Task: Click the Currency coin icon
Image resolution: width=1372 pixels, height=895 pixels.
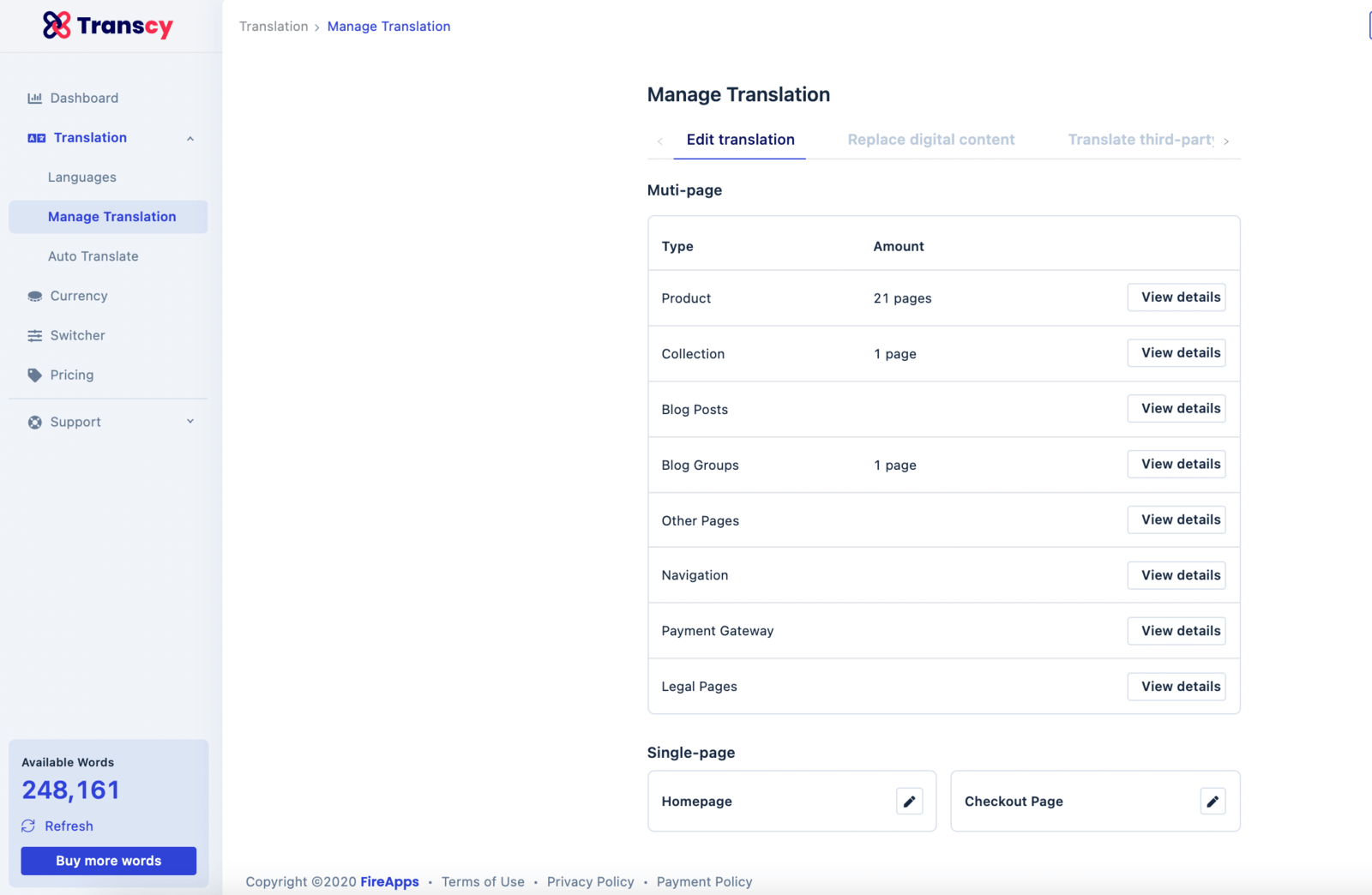Action: coord(34,296)
